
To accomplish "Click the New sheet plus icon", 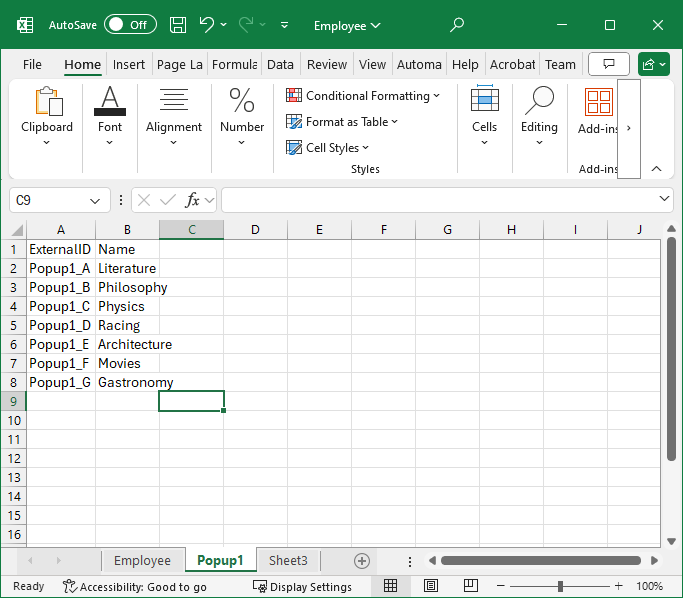I will tap(362, 561).
